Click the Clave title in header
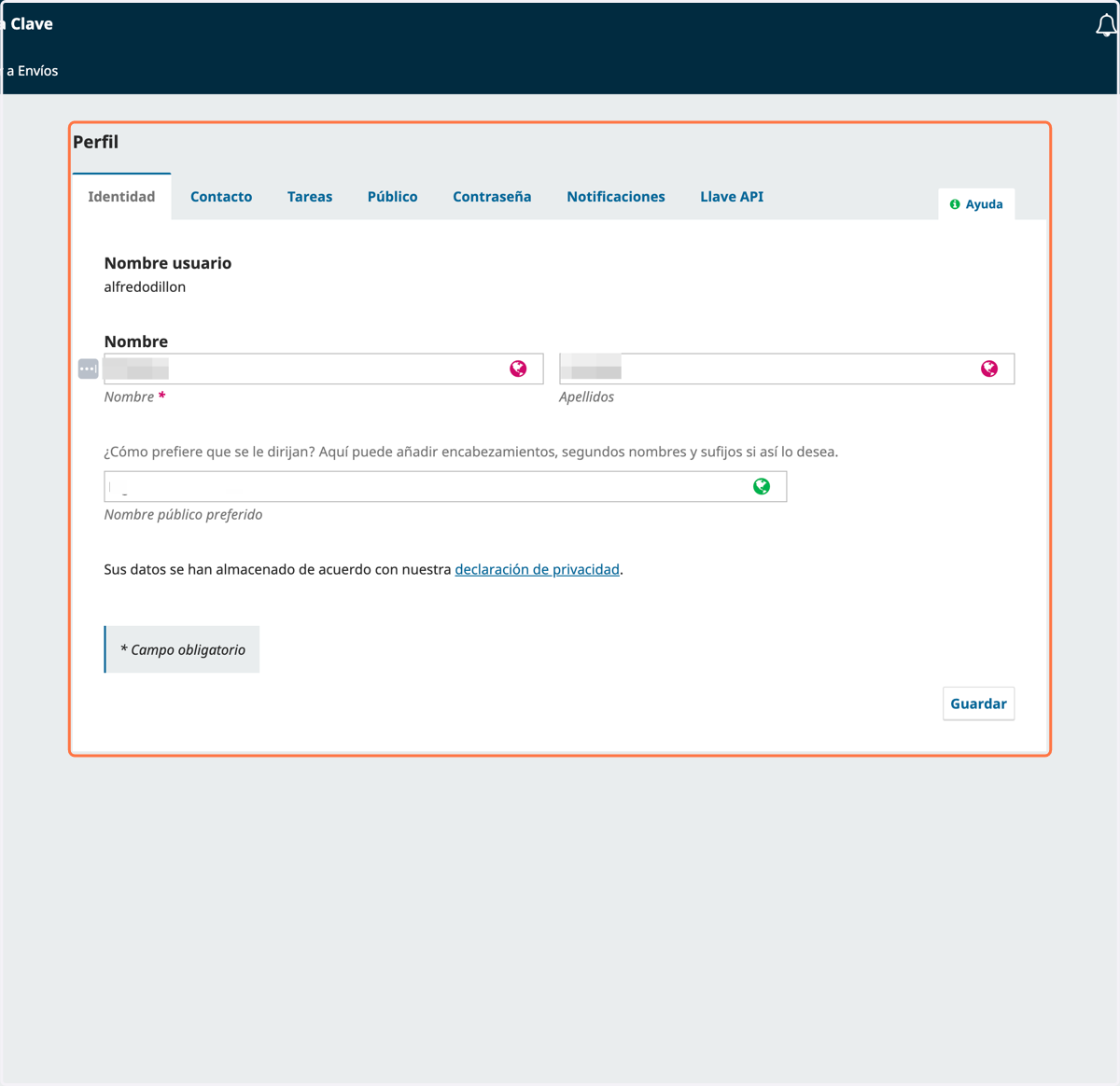 click(x=31, y=24)
